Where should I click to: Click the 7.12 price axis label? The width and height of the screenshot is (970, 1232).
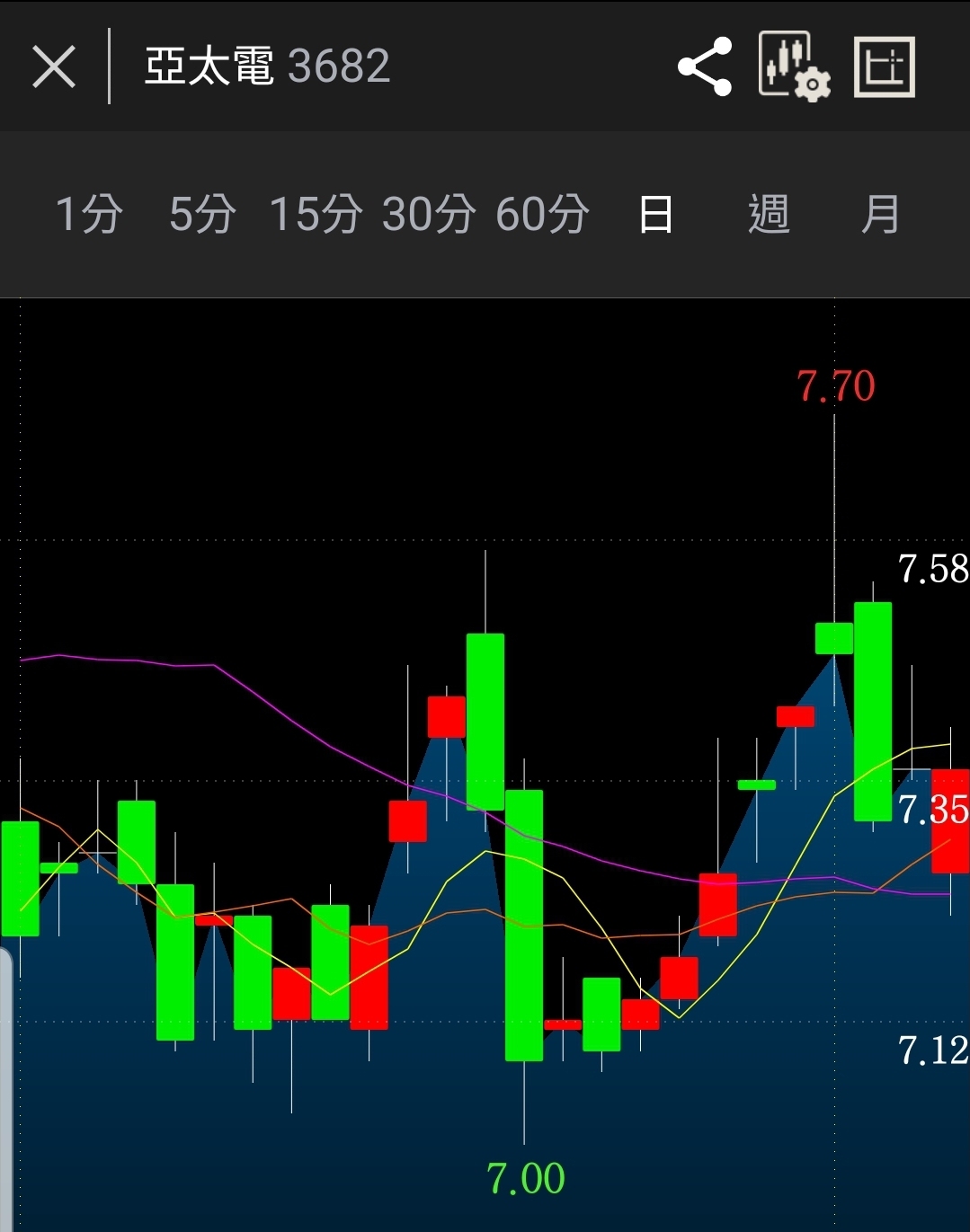[932, 1050]
